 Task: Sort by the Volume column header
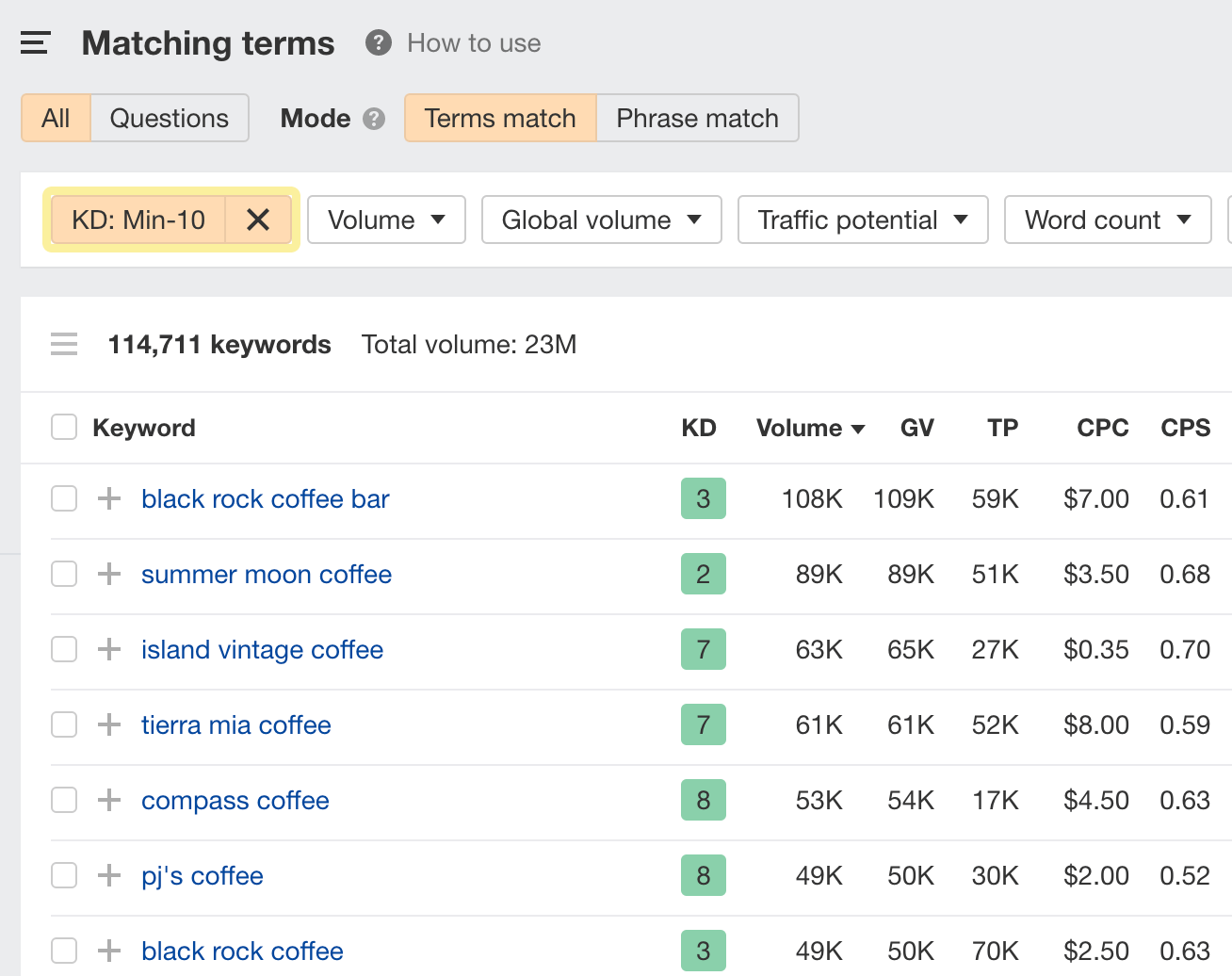809,428
